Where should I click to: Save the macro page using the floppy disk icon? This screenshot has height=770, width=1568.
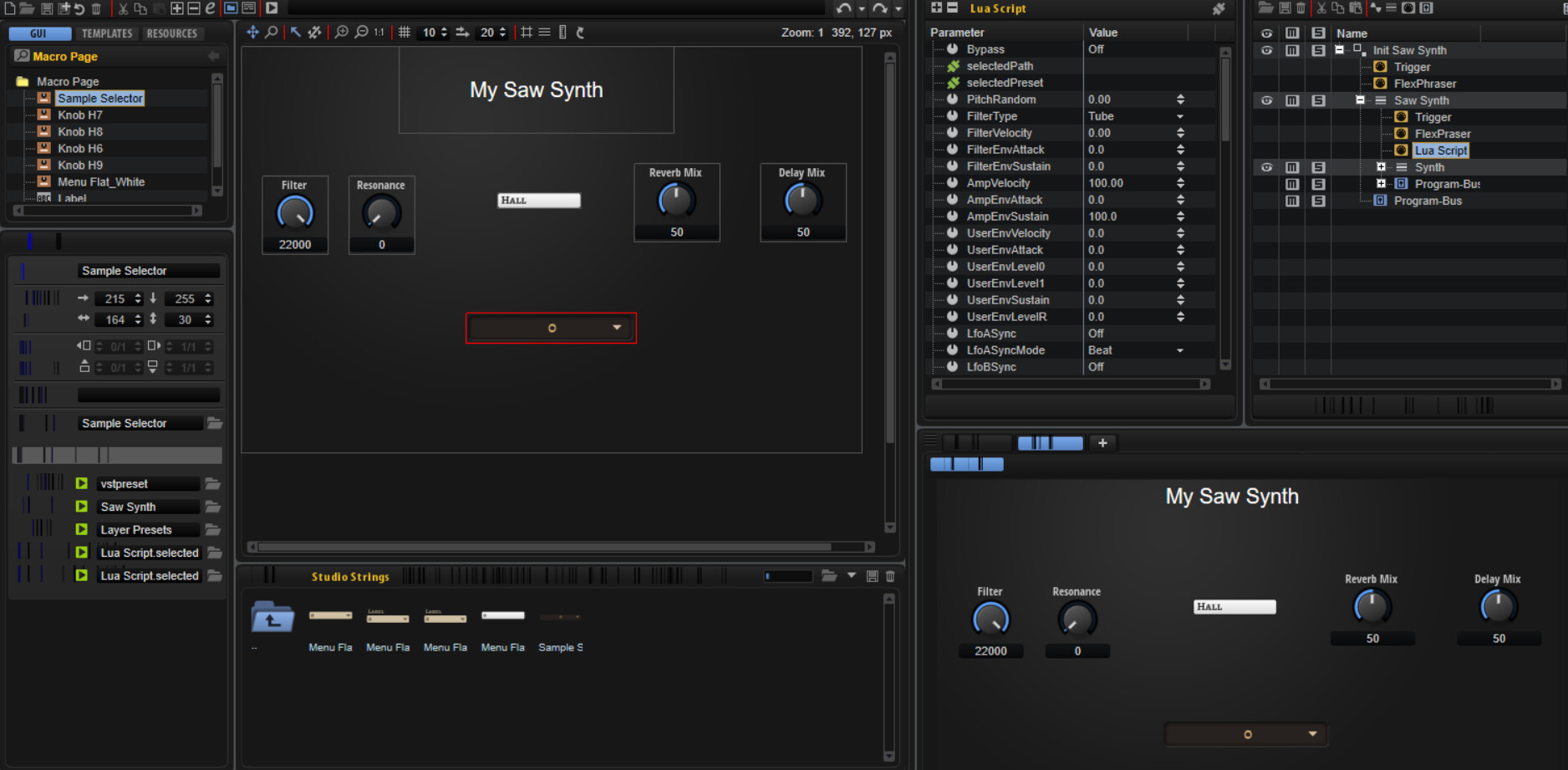(47, 8)
